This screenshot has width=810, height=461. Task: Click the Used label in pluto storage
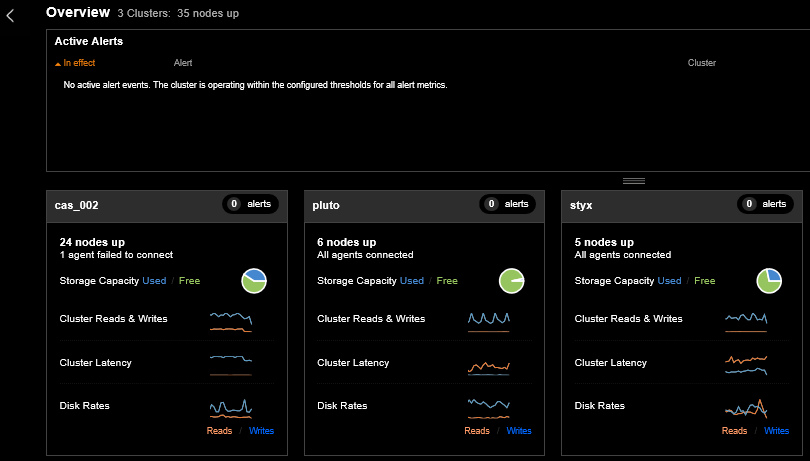[412, 281]
